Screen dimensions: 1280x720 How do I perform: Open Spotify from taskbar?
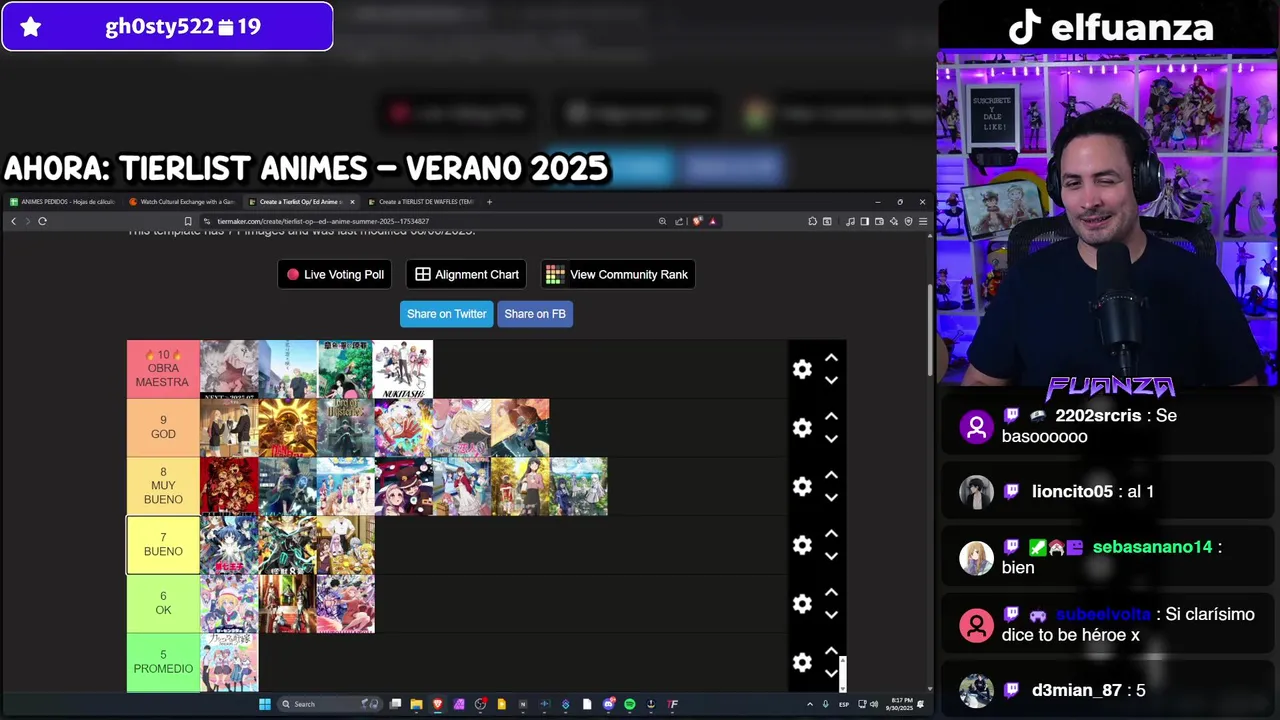(x=630, y=704)
